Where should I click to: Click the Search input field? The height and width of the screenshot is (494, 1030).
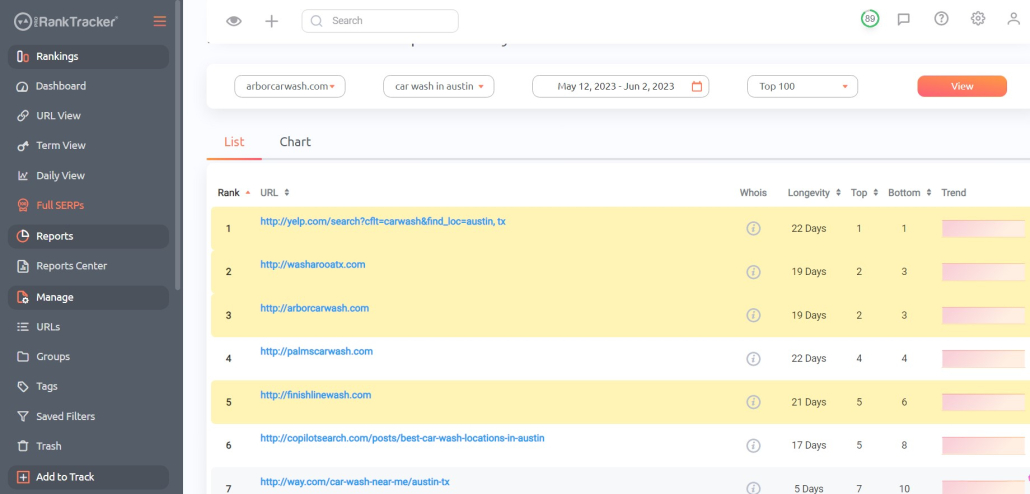(x=380, y=21)
